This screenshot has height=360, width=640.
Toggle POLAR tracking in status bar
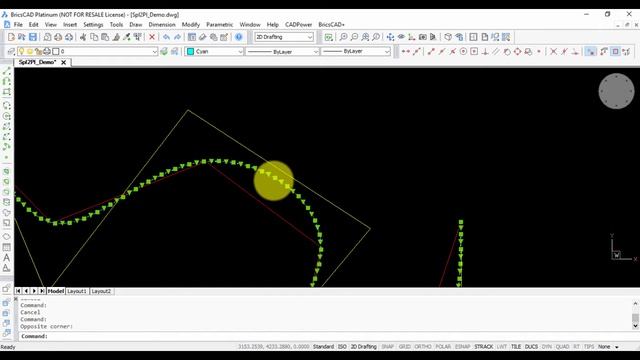(x=443, y=347)
